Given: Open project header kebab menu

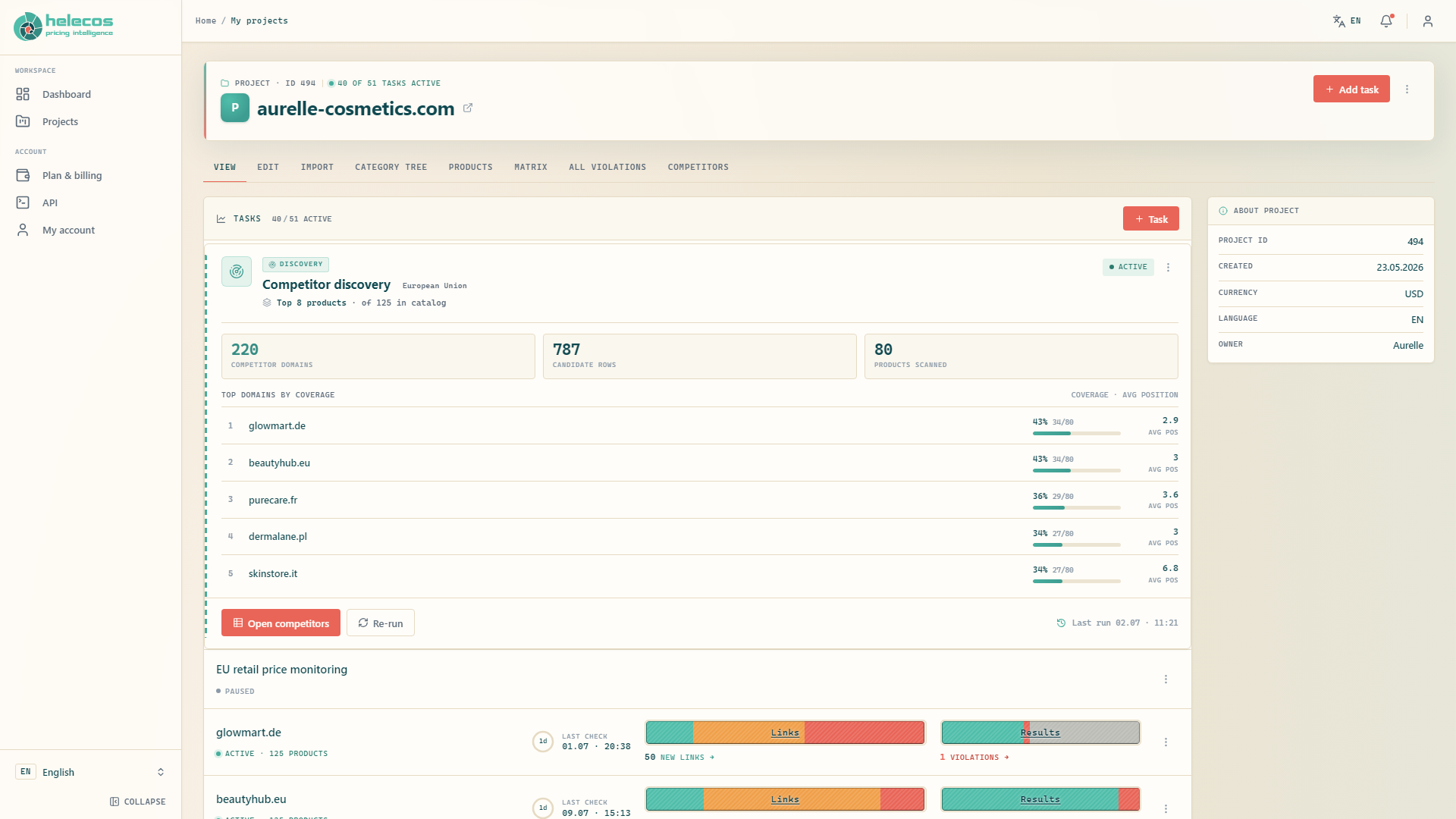Looking at the screenshot, I should point(1407,89).
